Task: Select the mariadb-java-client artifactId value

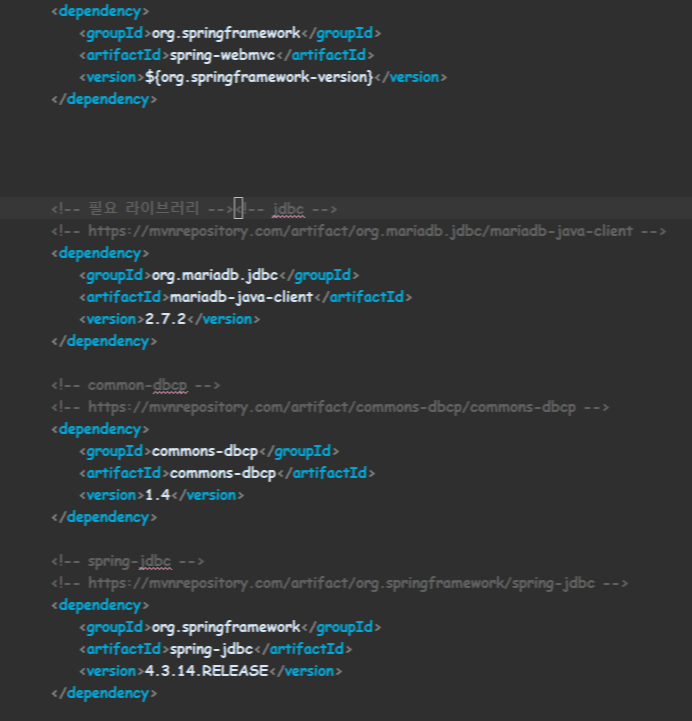Action: coord(241,297)
